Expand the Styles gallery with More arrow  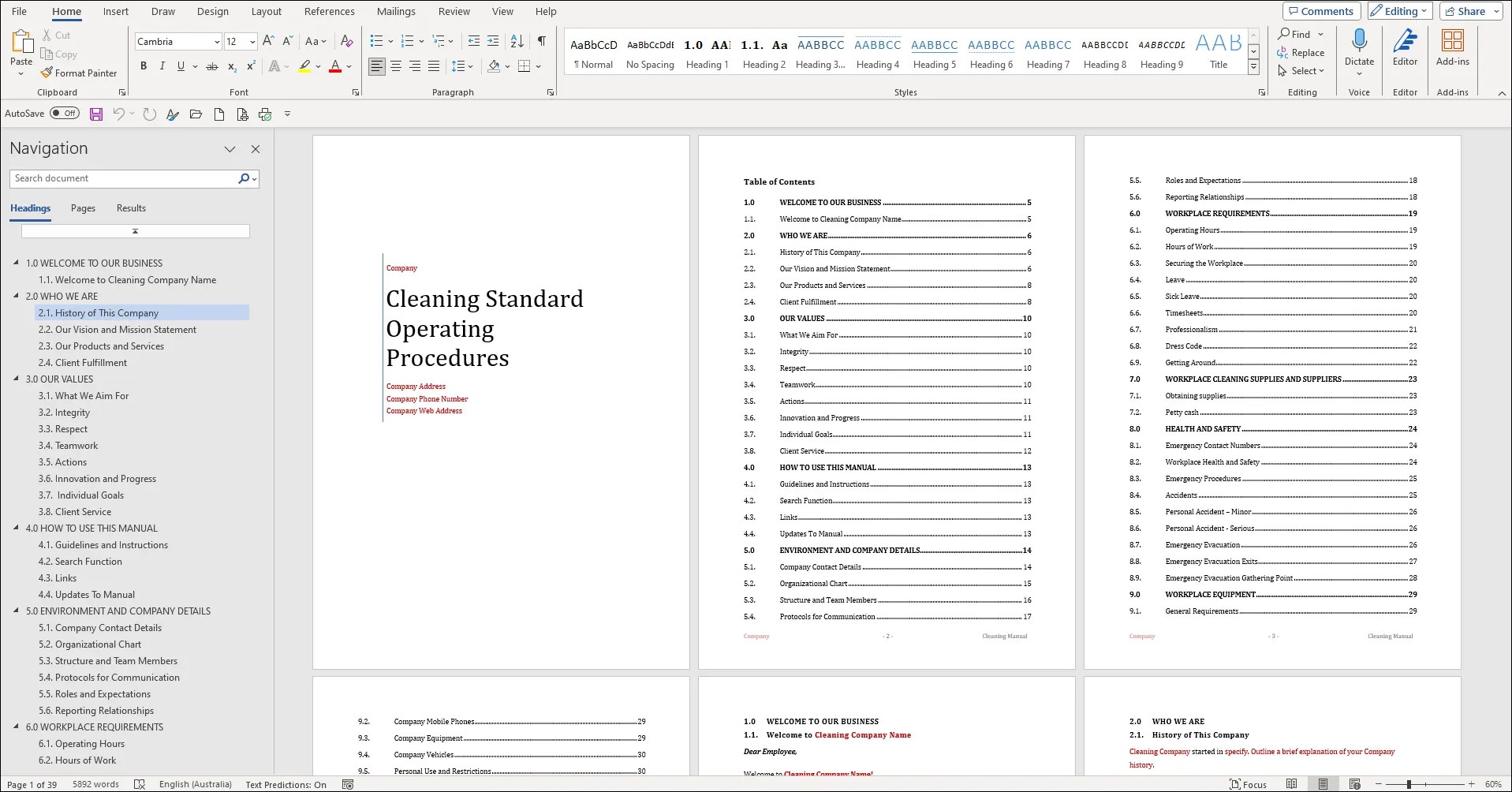[1253, 66]
